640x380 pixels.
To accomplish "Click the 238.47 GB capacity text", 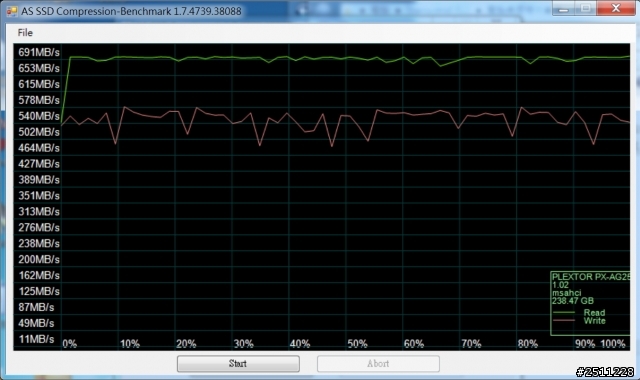I will [573, 301].
